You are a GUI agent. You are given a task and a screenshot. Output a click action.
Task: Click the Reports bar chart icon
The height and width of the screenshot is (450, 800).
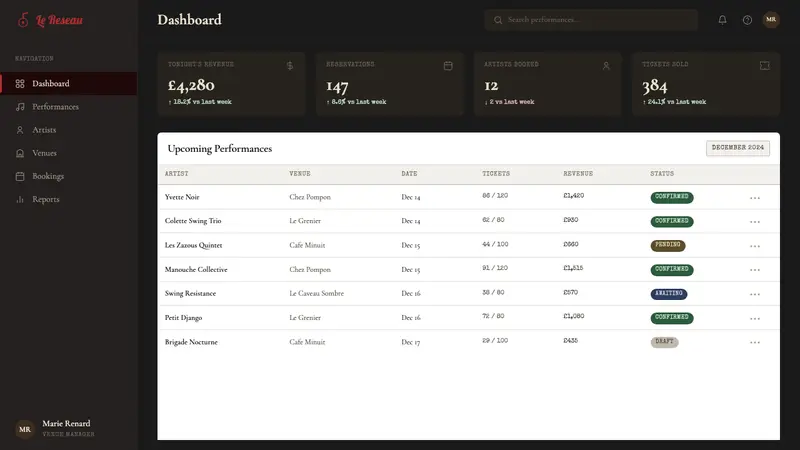coord(20,199)
